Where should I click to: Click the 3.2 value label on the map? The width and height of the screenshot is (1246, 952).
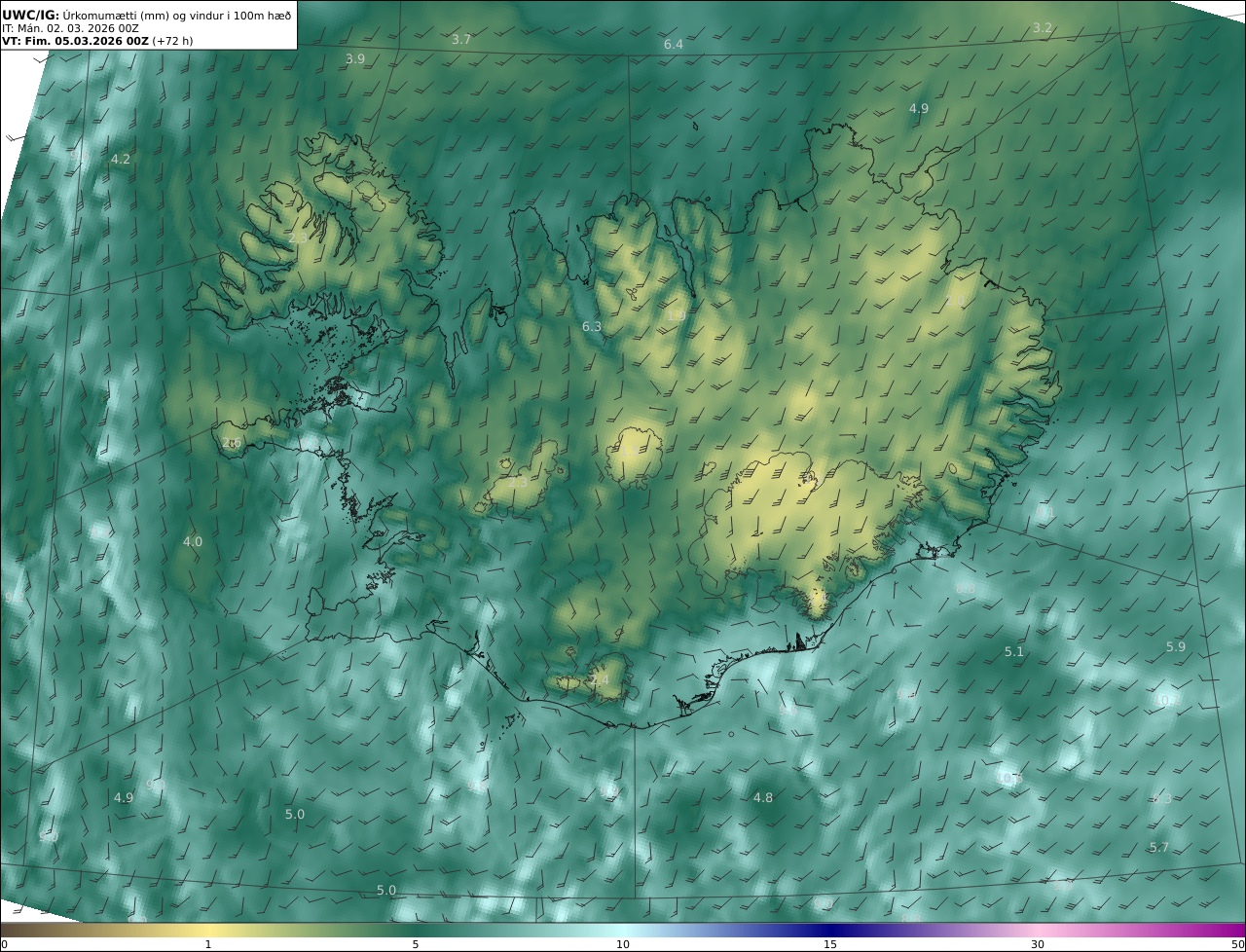point(1043,28)
